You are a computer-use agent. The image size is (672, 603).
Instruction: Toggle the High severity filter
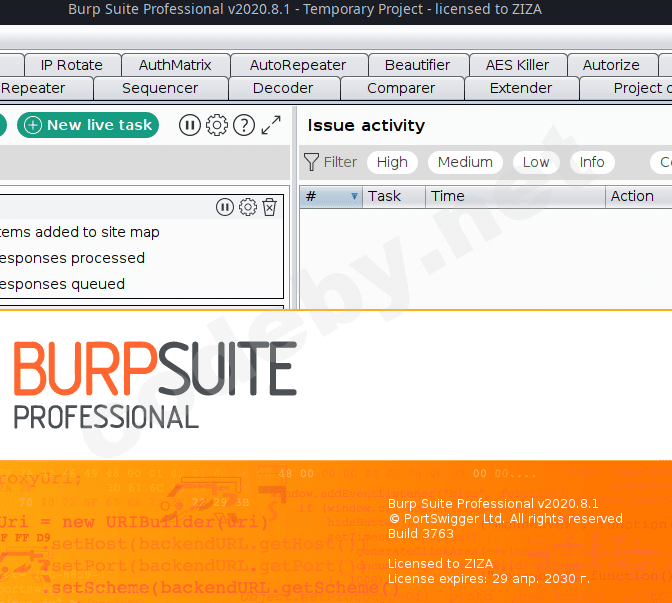click(x=392, y=162)
